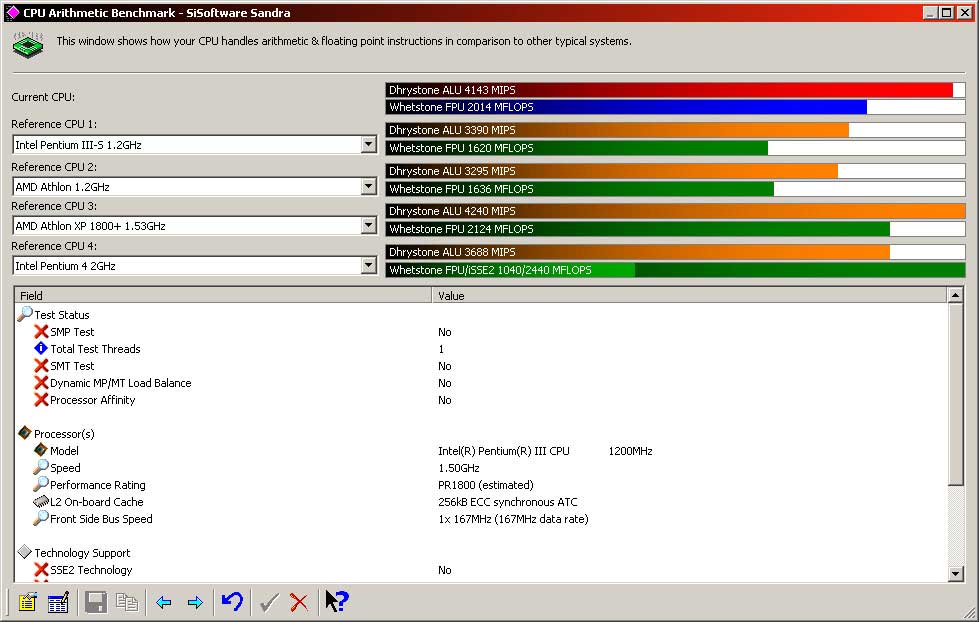Viewport: 979px width, 622px height.
Task: Refresh benchmark with the blue undo arrow
Action: (232, 601)
